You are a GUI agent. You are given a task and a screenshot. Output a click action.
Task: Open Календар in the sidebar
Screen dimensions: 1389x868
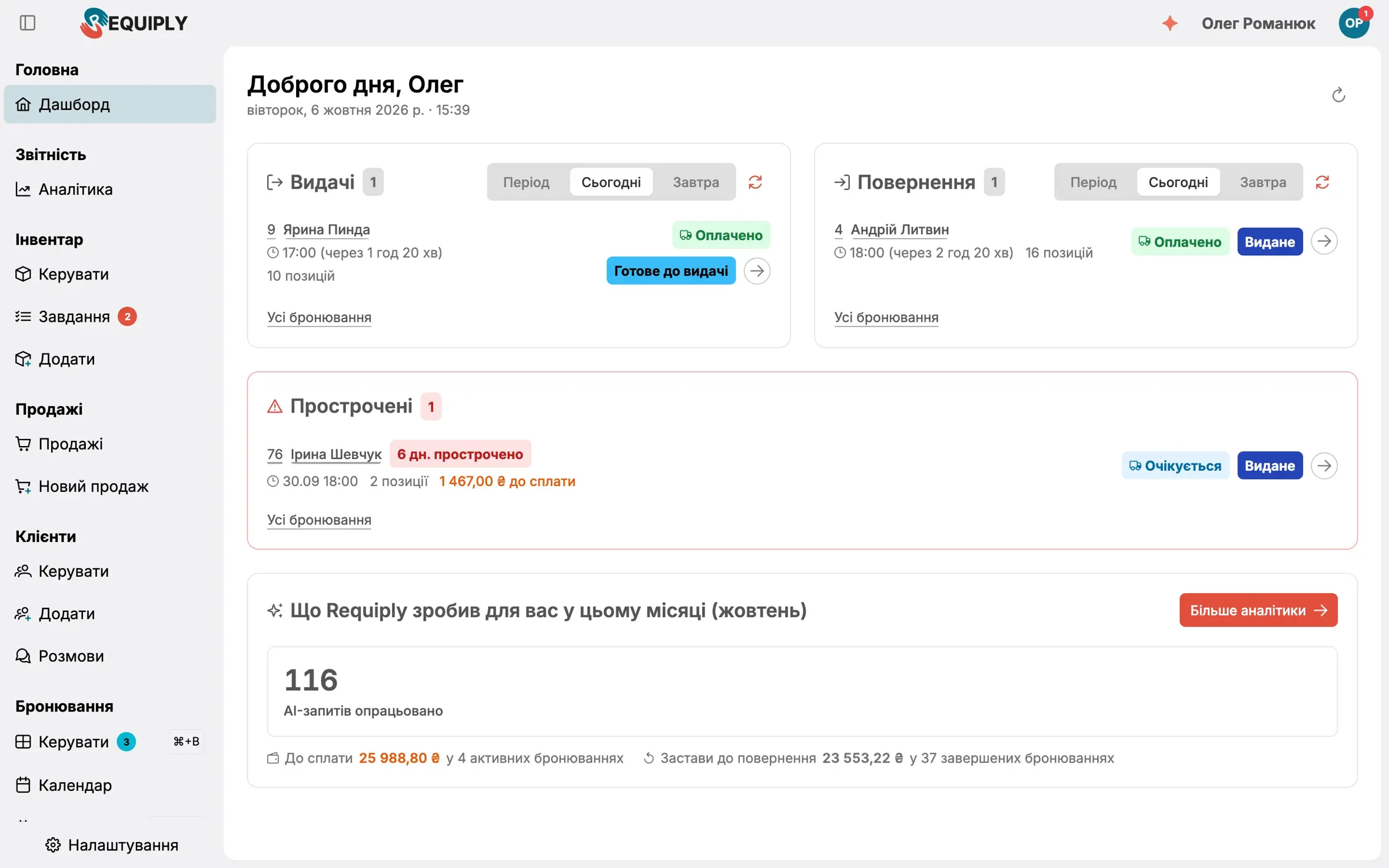110,784
